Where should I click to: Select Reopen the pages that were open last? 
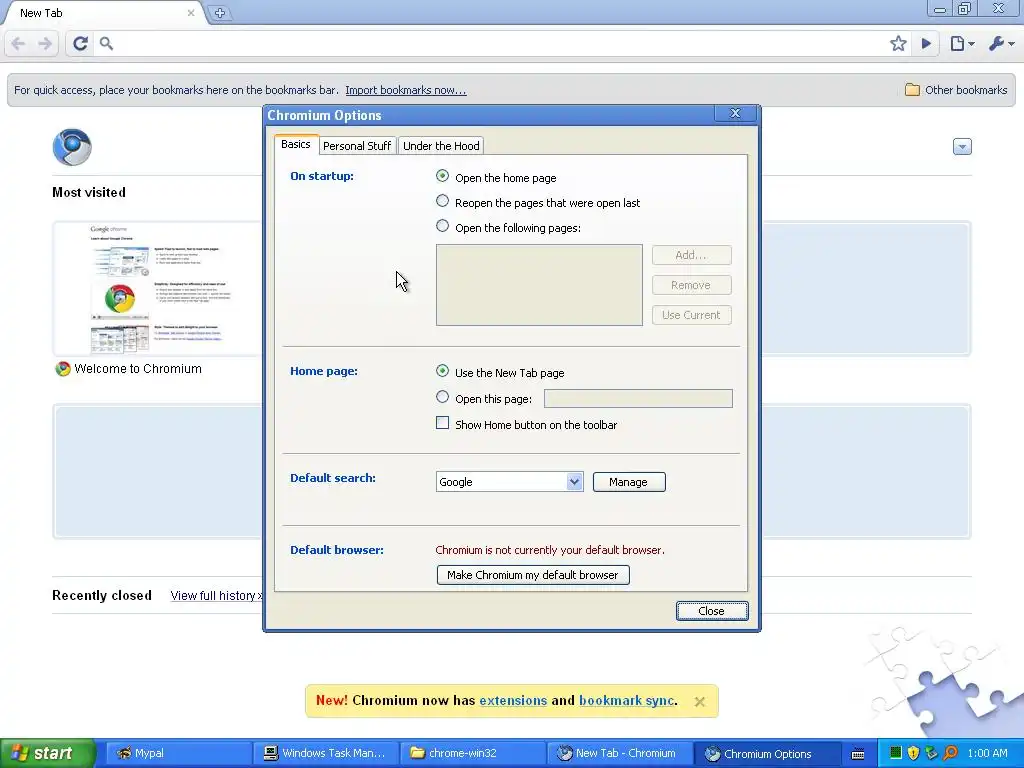tap(442, 200)
